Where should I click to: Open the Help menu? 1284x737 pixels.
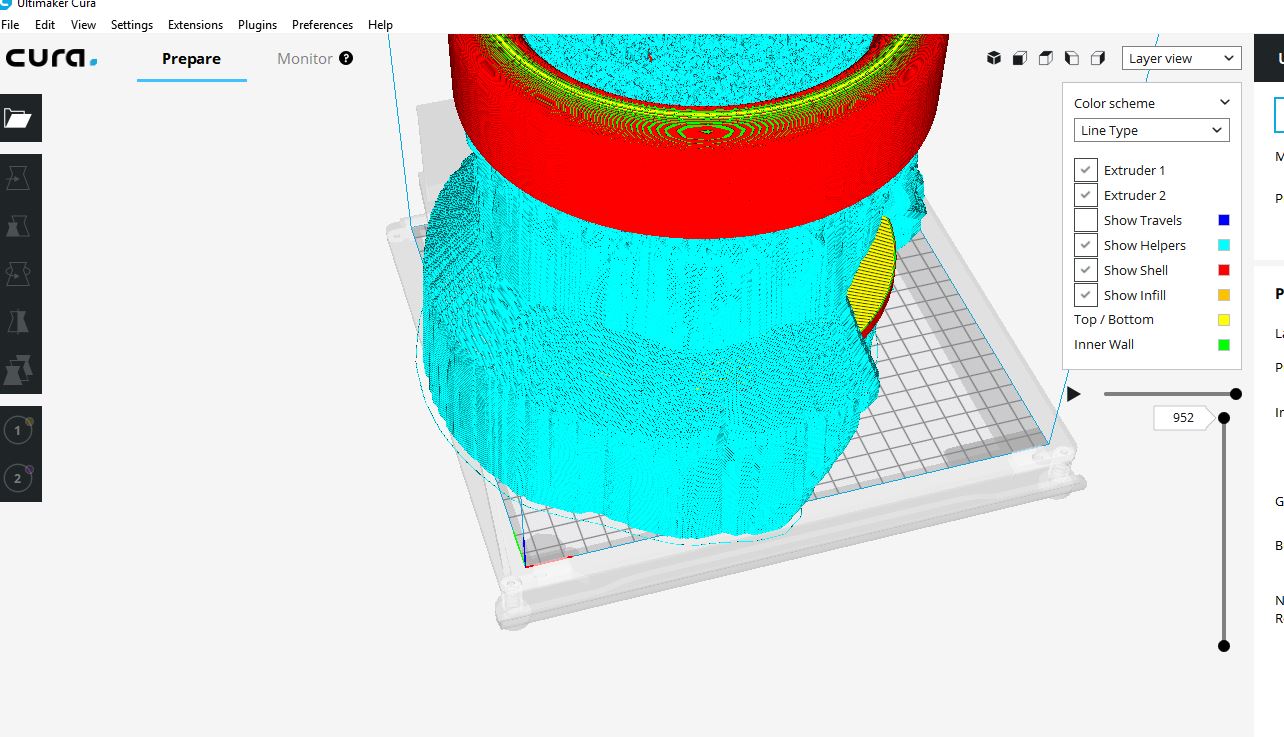tap(380, 24)
